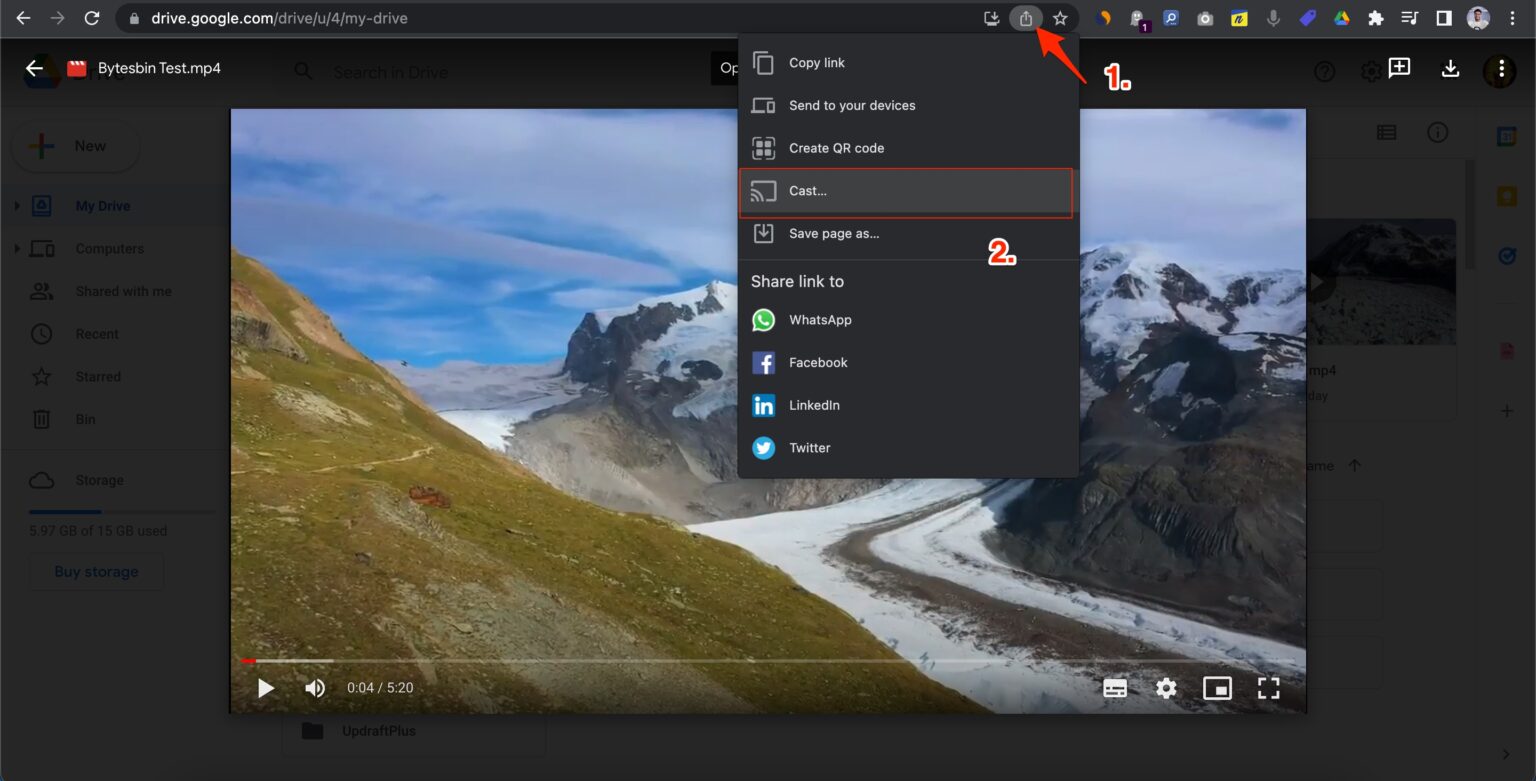
Task: Open Google Keep in the side panel
Action: click(x=1507, y=196)
